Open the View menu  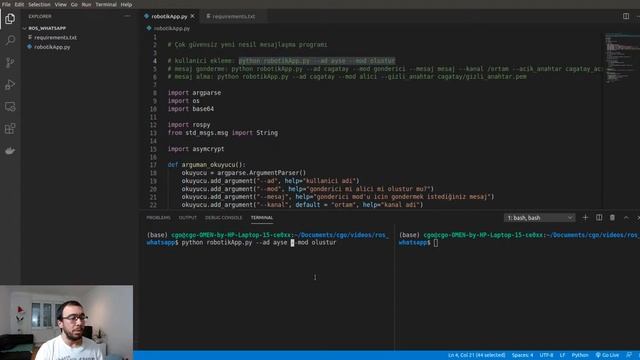60,4
